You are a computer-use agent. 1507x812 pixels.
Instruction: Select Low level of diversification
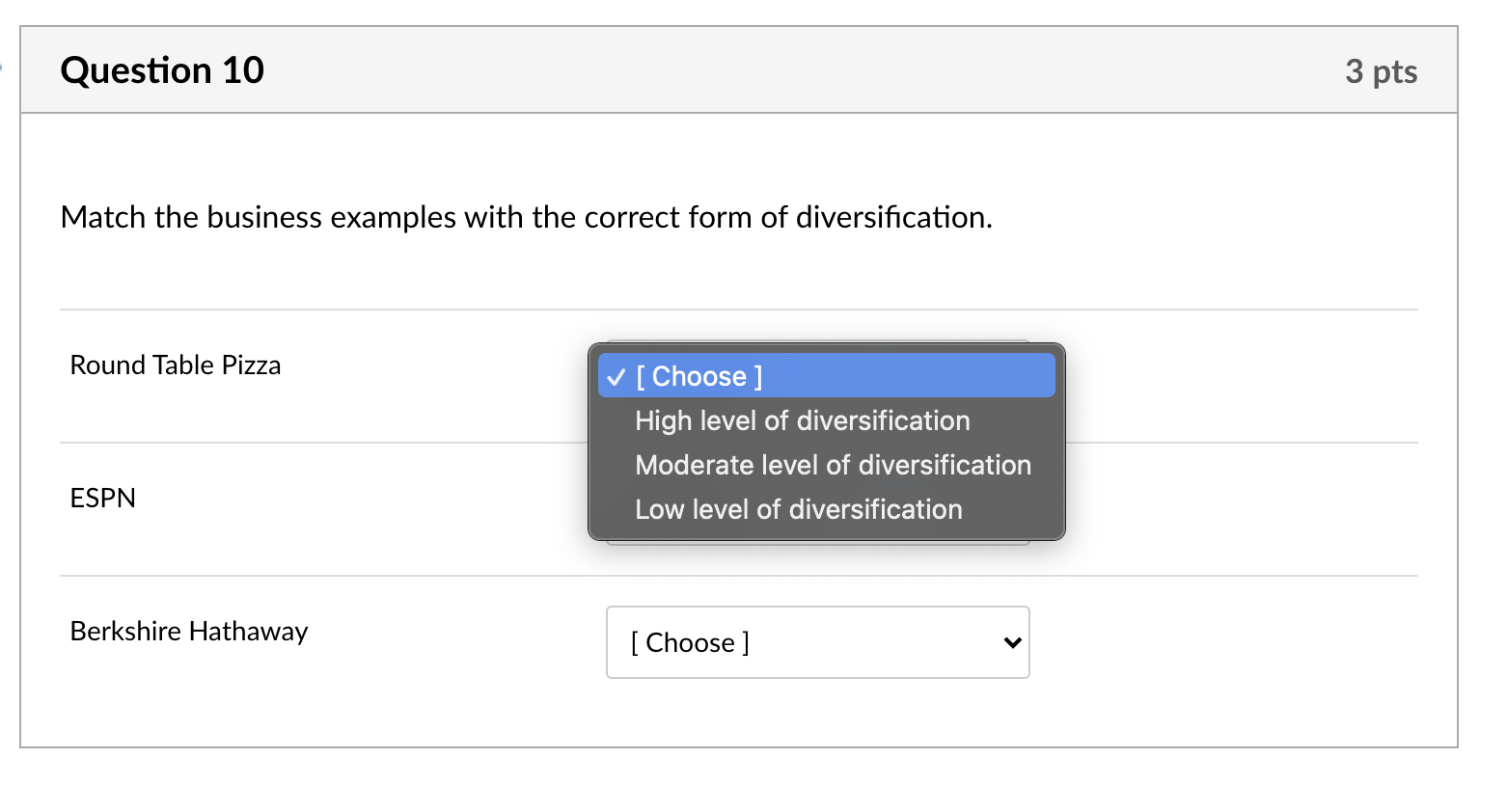click(x=798, y=509)
